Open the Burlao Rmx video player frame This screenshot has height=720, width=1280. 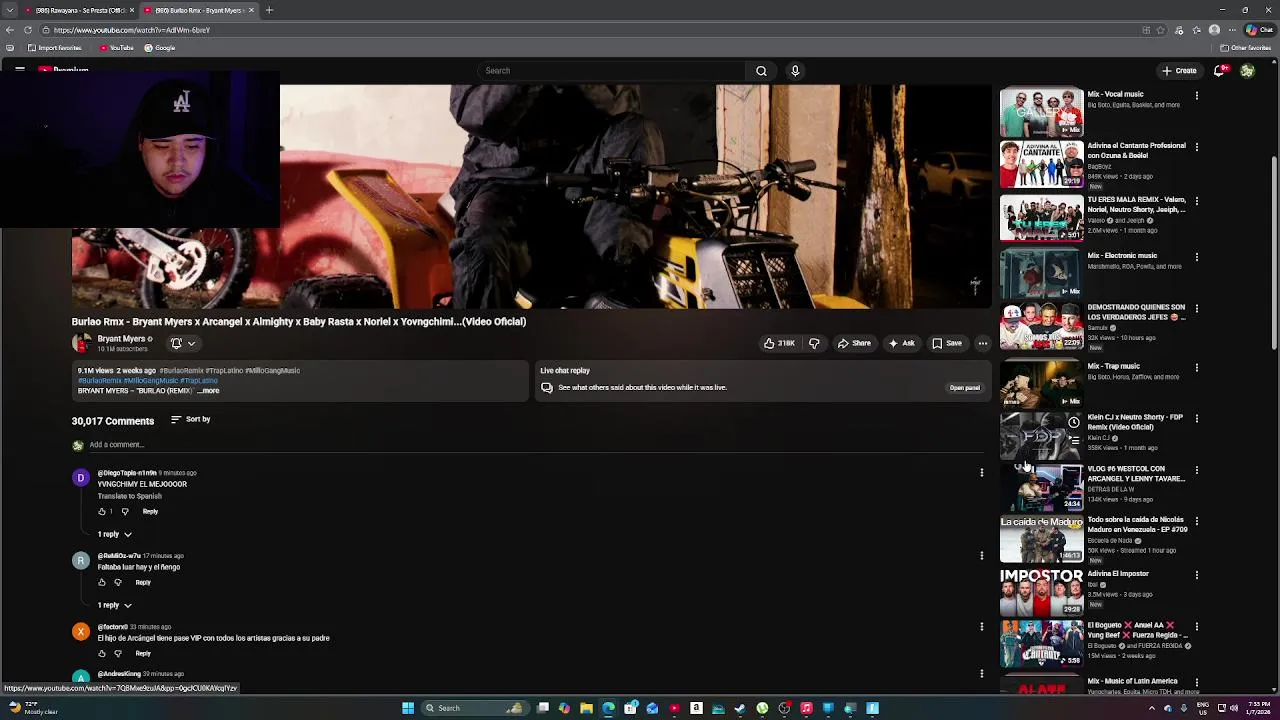pos(531,197)
